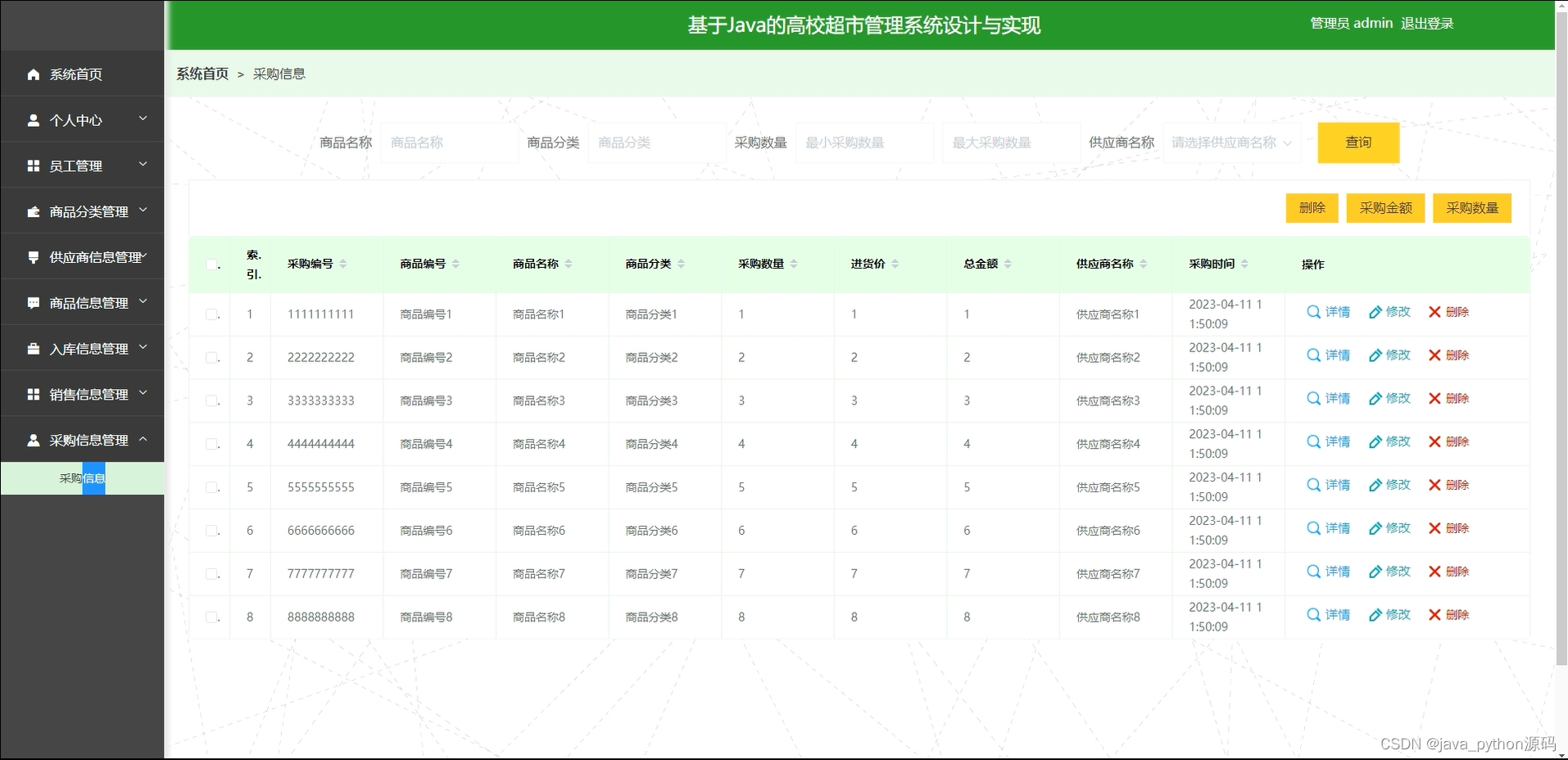Click the magnifier 详情 icon for row 8888888888

(1313, 615)
